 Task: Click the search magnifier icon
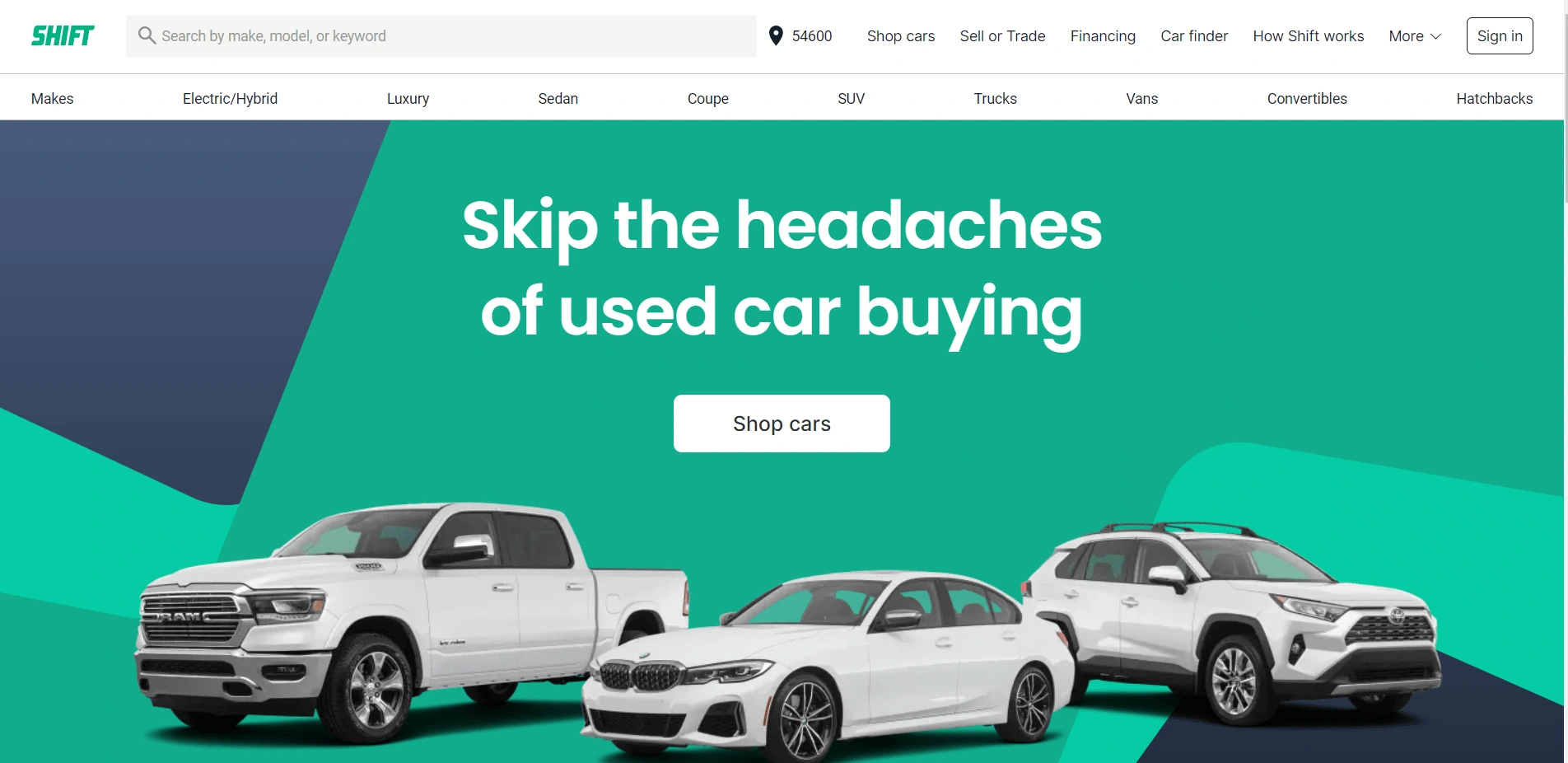pos(147,35)
